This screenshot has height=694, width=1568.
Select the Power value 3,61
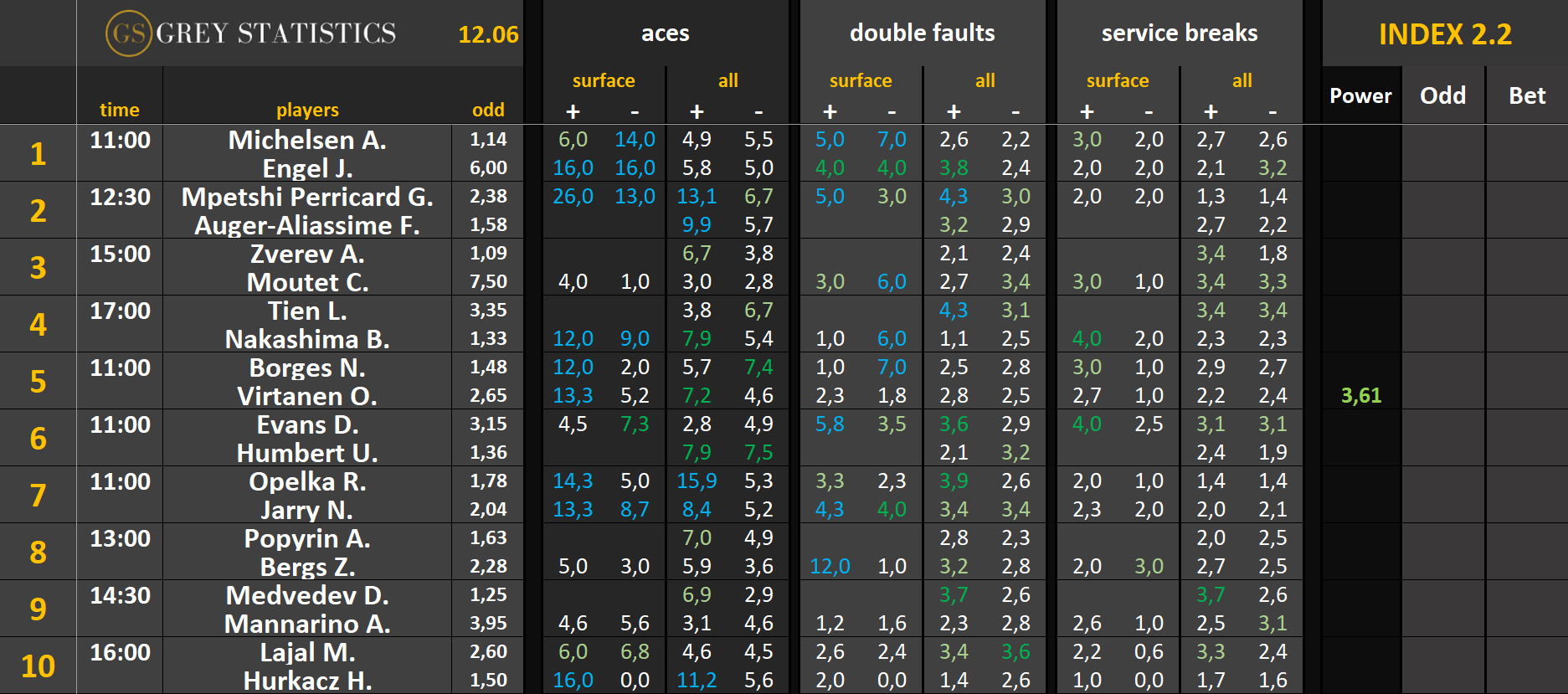pos(1361,395)
